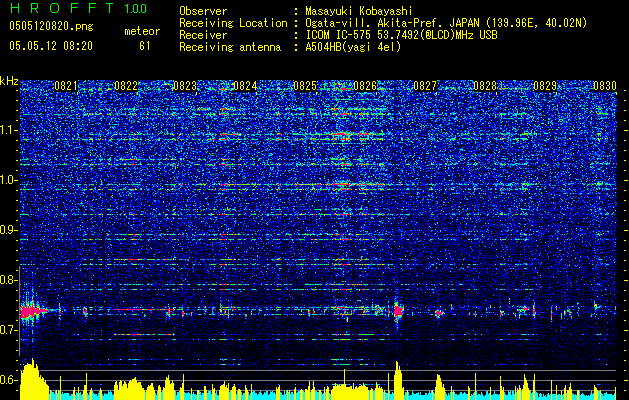Click the 1.1 frequency axis label
The height and width of the screenshot is (400, 629).
point(8,130)
